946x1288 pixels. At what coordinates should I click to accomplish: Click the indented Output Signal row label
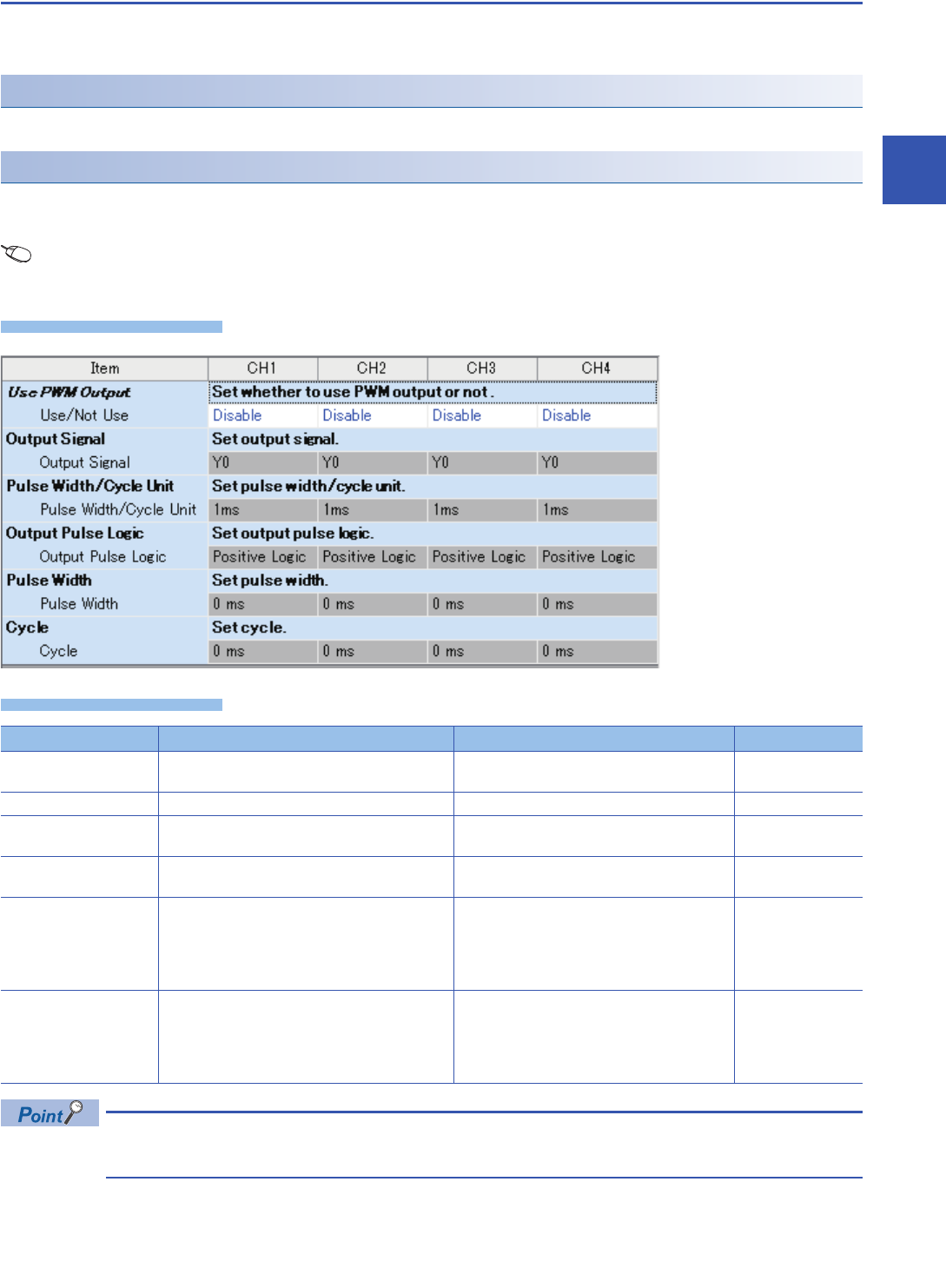click(x=84, y=462)
